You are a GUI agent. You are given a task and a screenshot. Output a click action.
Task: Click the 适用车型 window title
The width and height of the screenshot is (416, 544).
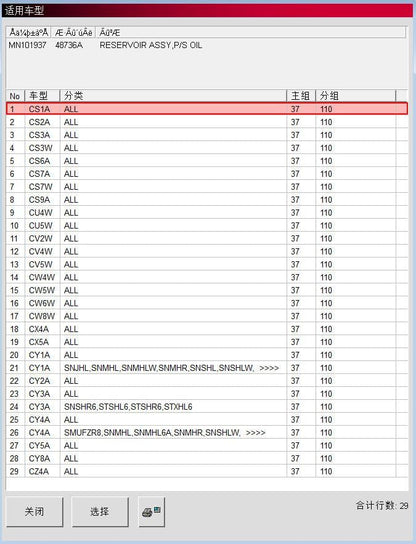tap(24, 11)
